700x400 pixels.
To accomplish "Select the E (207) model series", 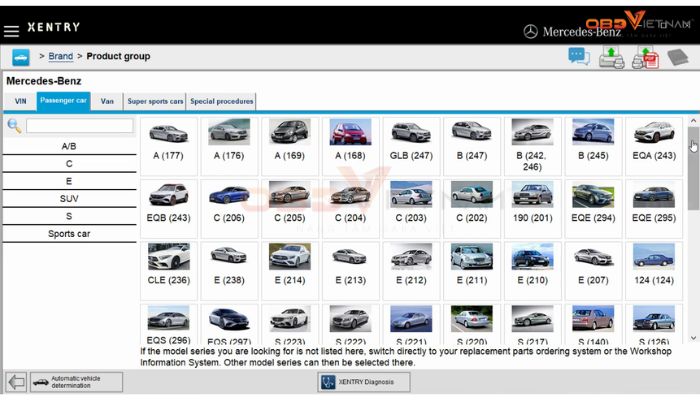I will pos(593,271).
